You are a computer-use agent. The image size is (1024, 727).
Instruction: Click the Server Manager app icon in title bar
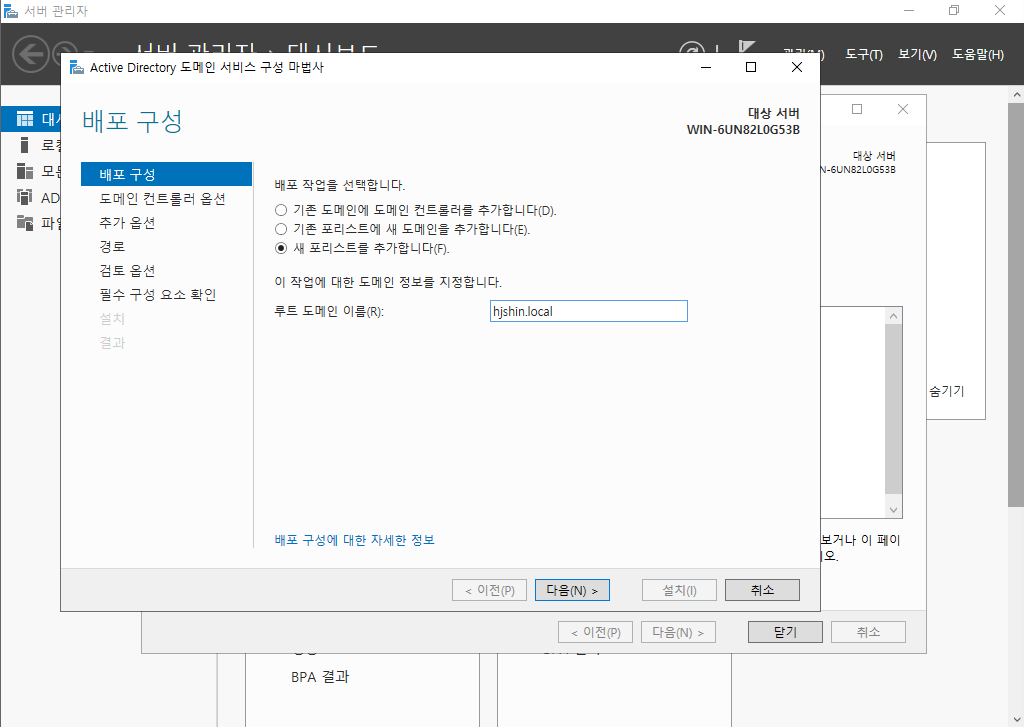tap(10, 11)
